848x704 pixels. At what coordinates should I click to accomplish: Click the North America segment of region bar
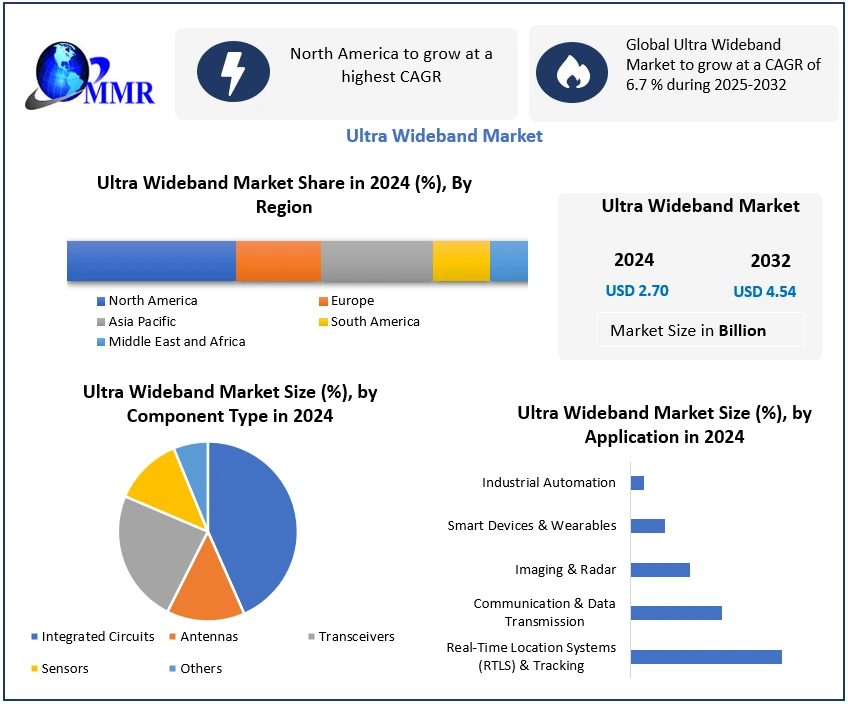pos(151,261)
